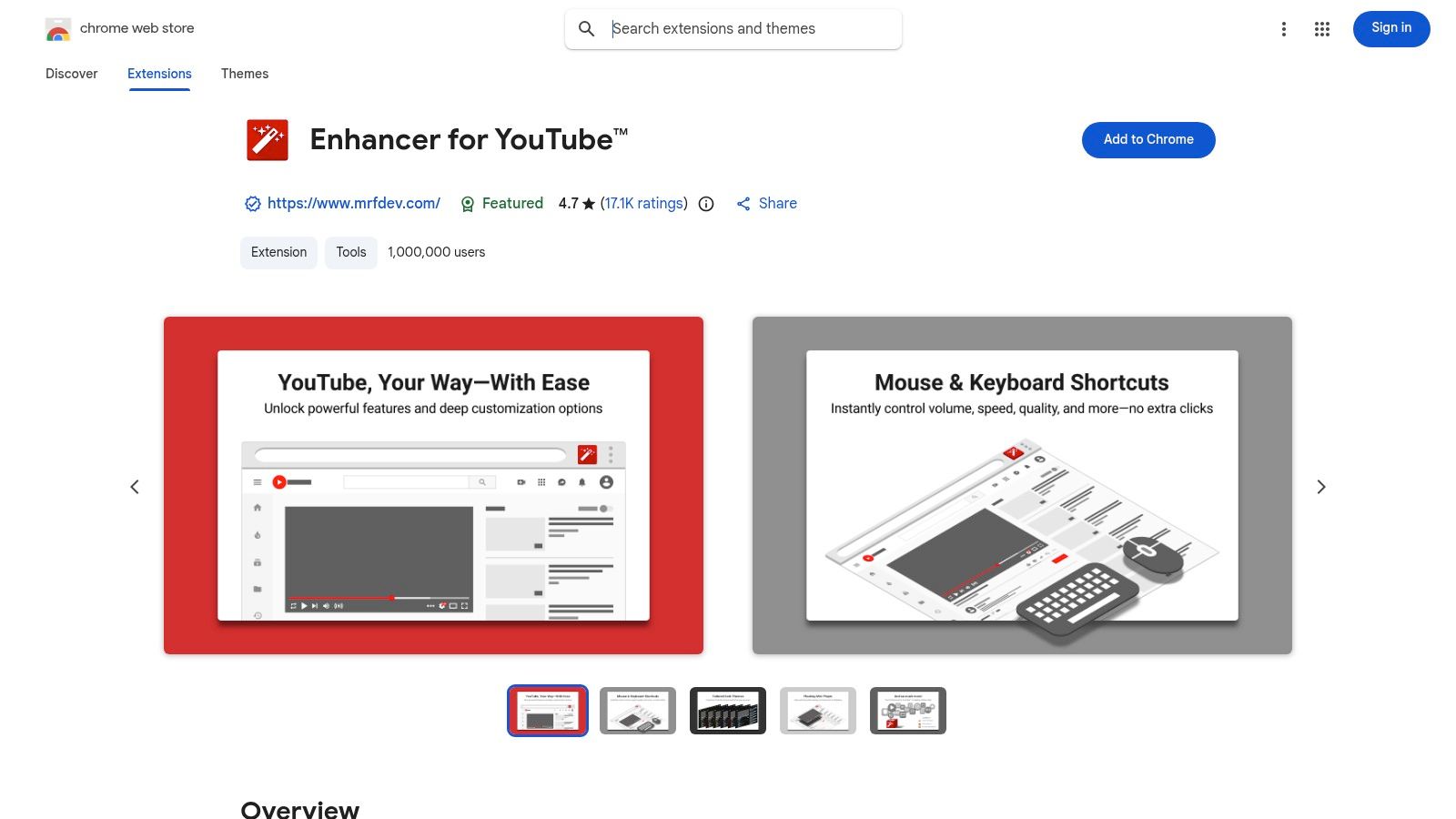Viewport: 1456px width, 819px height.
Task: Open the Share option for the extension
Action: click(765, 203)
